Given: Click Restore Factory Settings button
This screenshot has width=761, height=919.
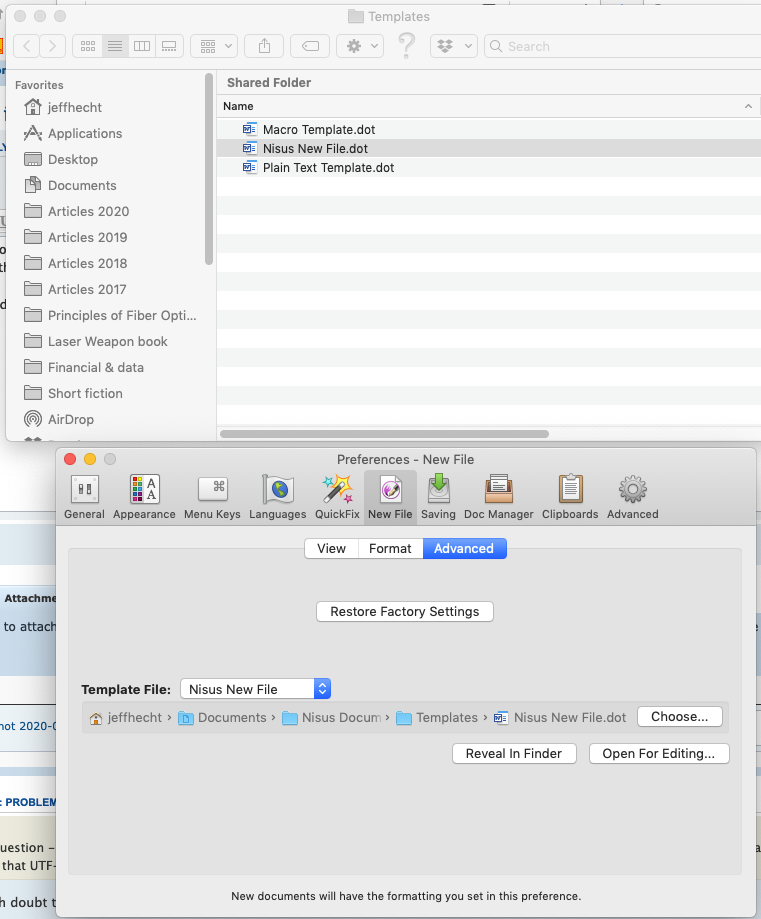Looking at the screenshot, I should 405,611.
